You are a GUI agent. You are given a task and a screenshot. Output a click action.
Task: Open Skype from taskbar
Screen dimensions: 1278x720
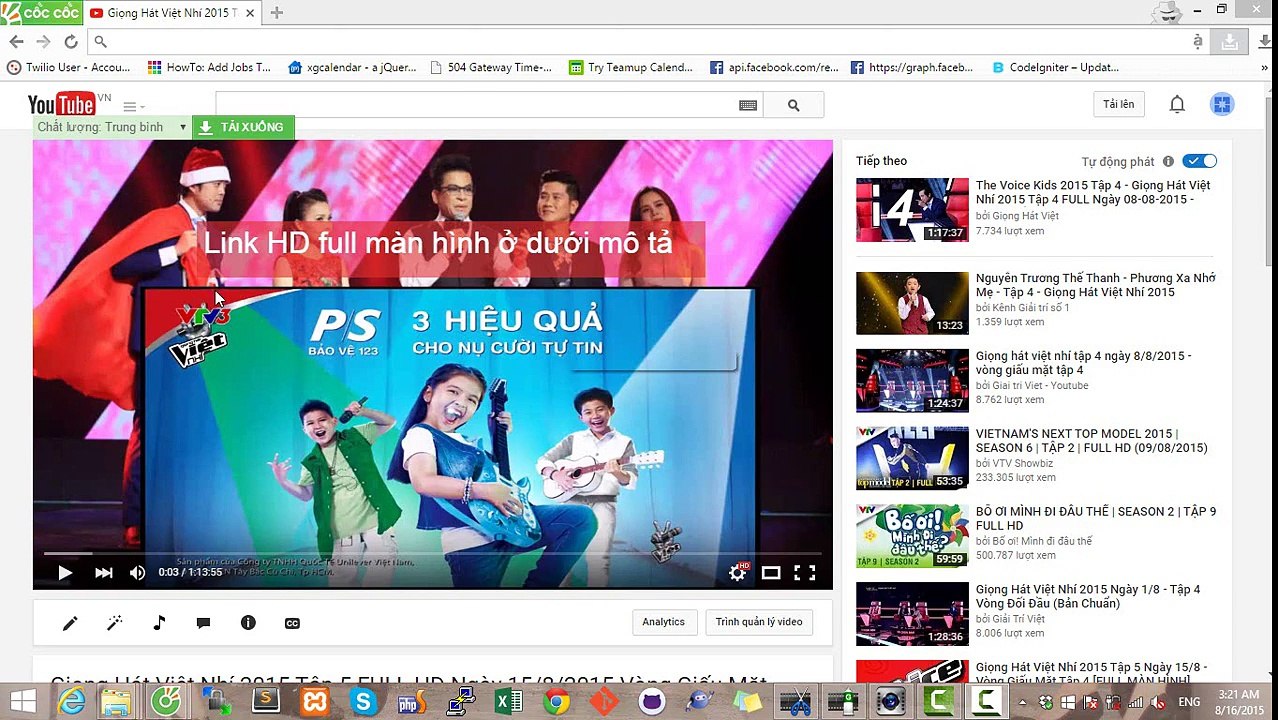pos(363,702)
